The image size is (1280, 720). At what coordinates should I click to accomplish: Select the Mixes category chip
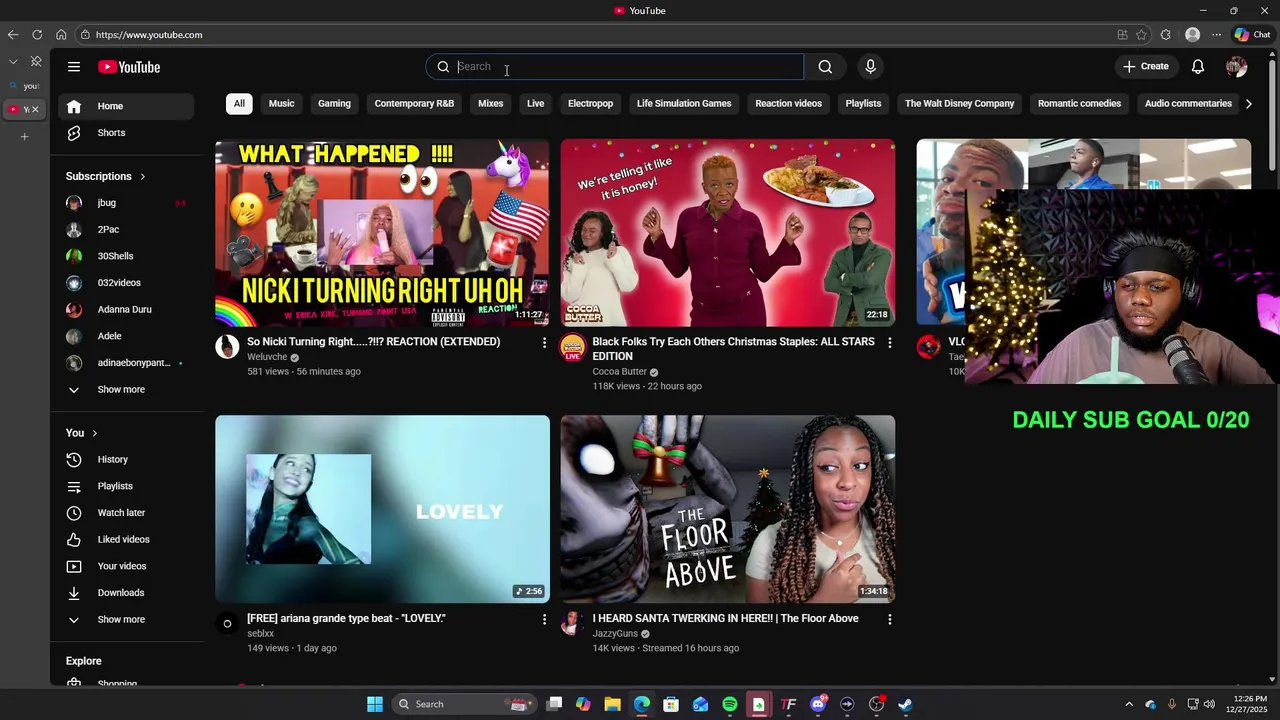(491, 104)
